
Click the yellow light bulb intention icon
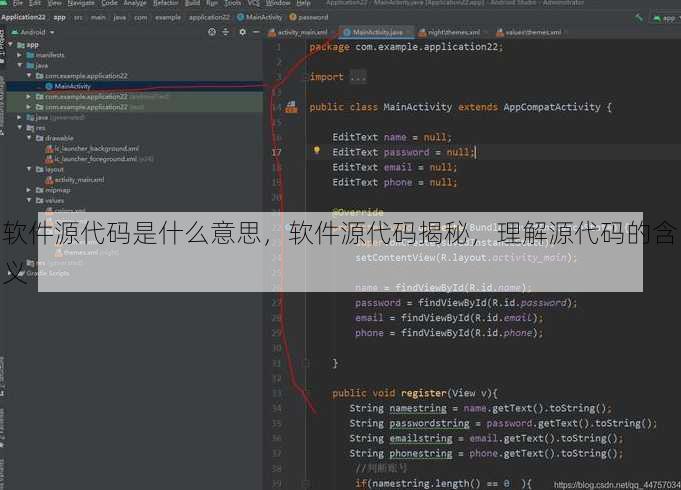pos(317,151)
